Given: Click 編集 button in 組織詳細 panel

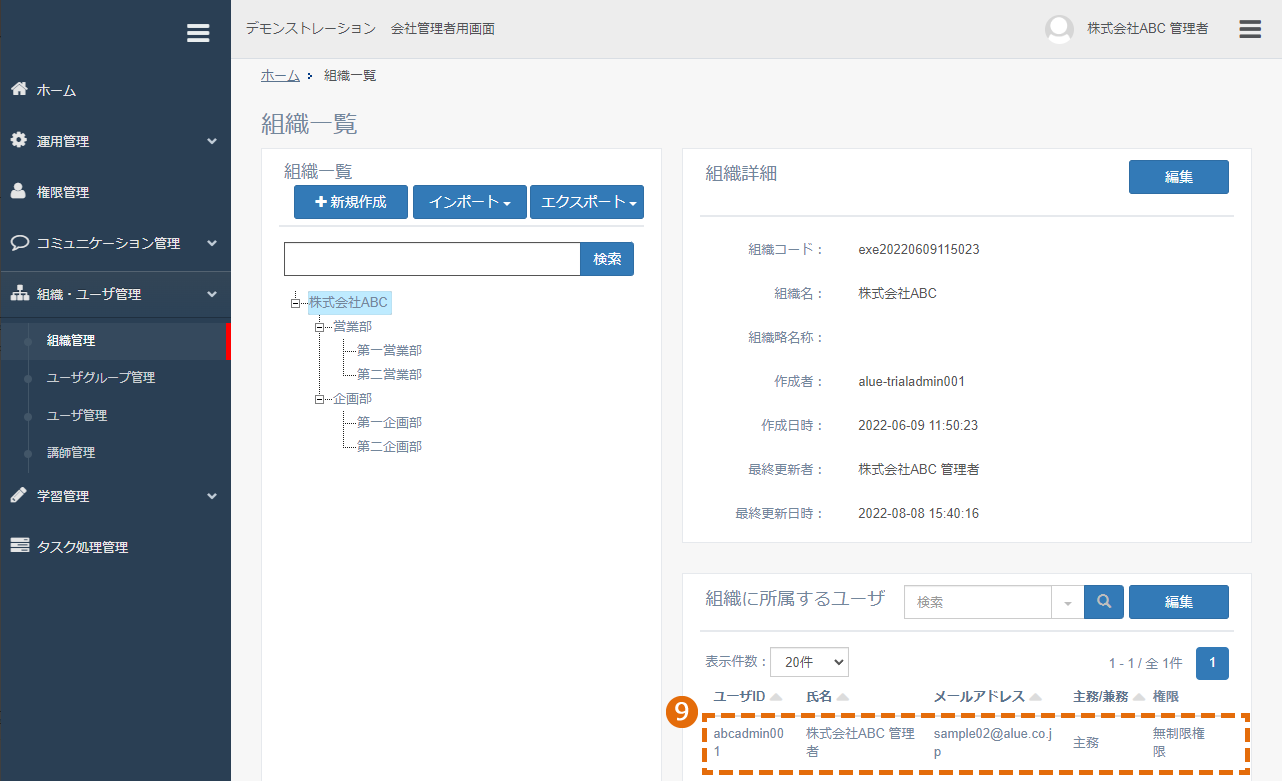Looking at the screenshot, I should [1179, 177].
